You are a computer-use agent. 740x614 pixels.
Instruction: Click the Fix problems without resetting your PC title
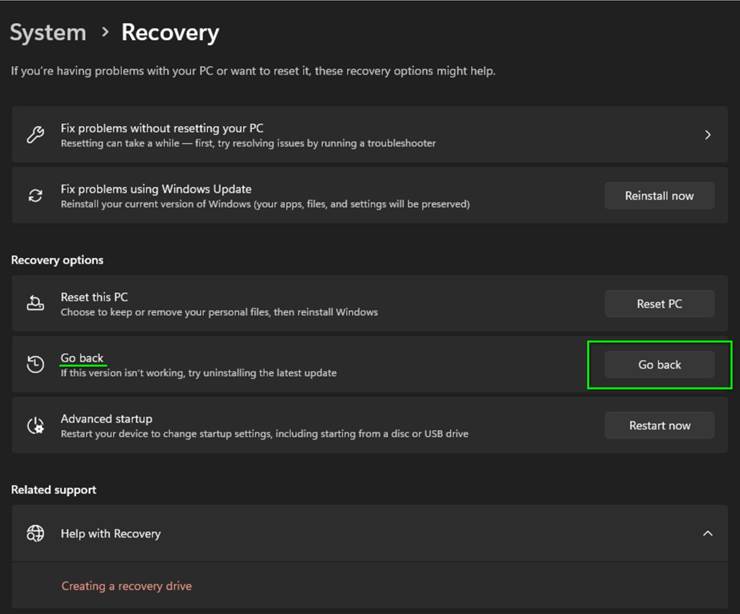click(x=162, y=128)
